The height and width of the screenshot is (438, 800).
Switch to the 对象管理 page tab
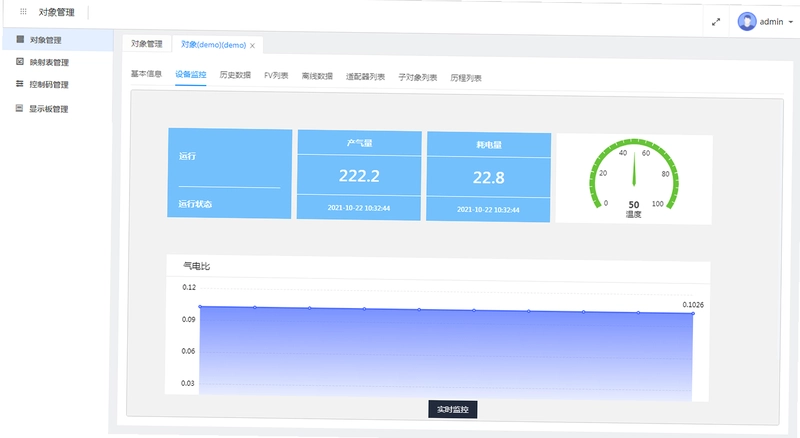147,44
